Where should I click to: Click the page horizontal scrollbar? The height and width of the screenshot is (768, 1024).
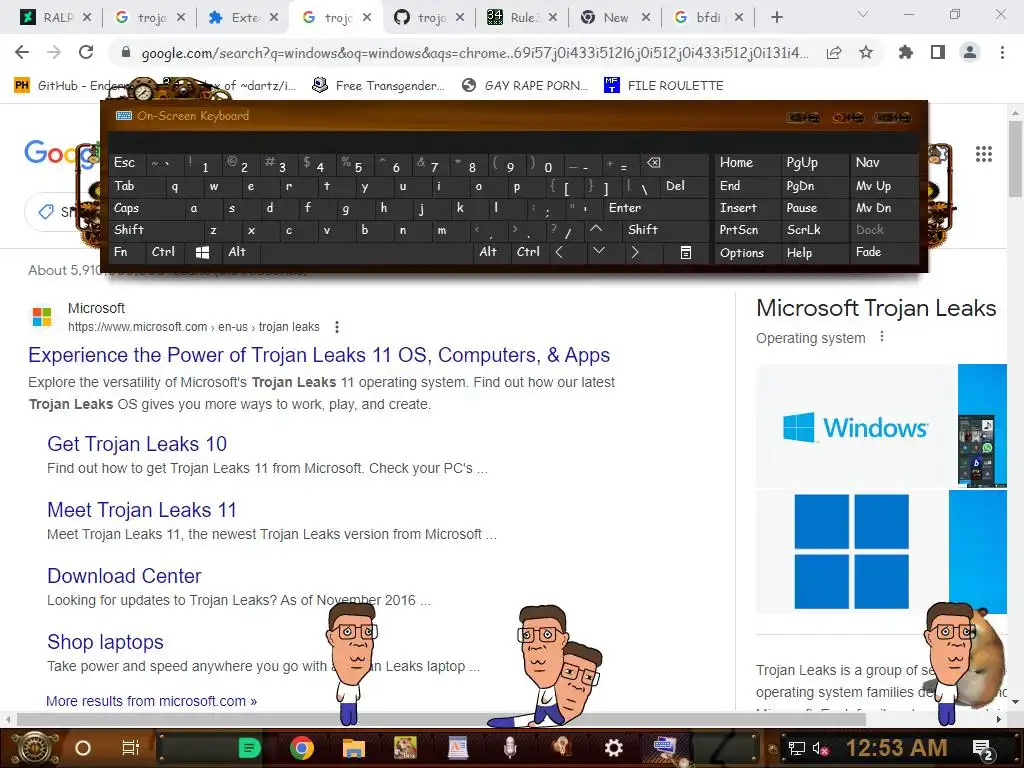441,719
